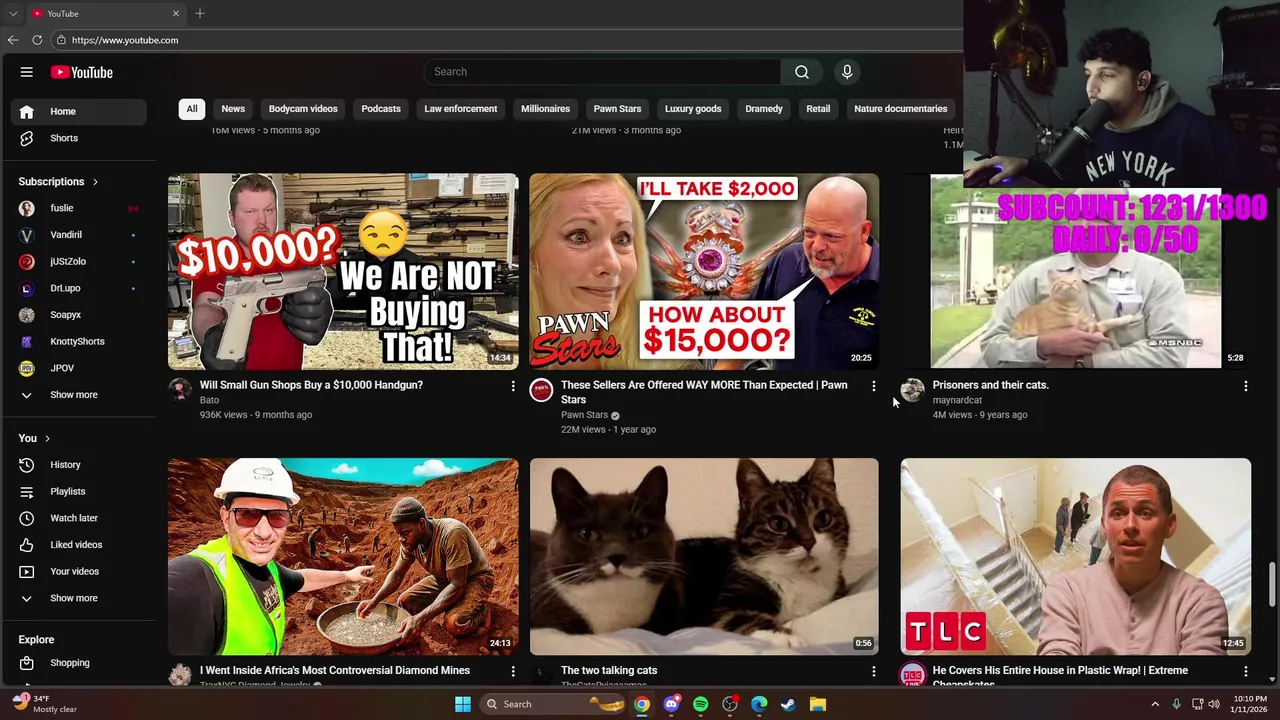This screenshot has width=1280, height=720.
Task: Click the YouTube search input field
Action: [603, 72]
